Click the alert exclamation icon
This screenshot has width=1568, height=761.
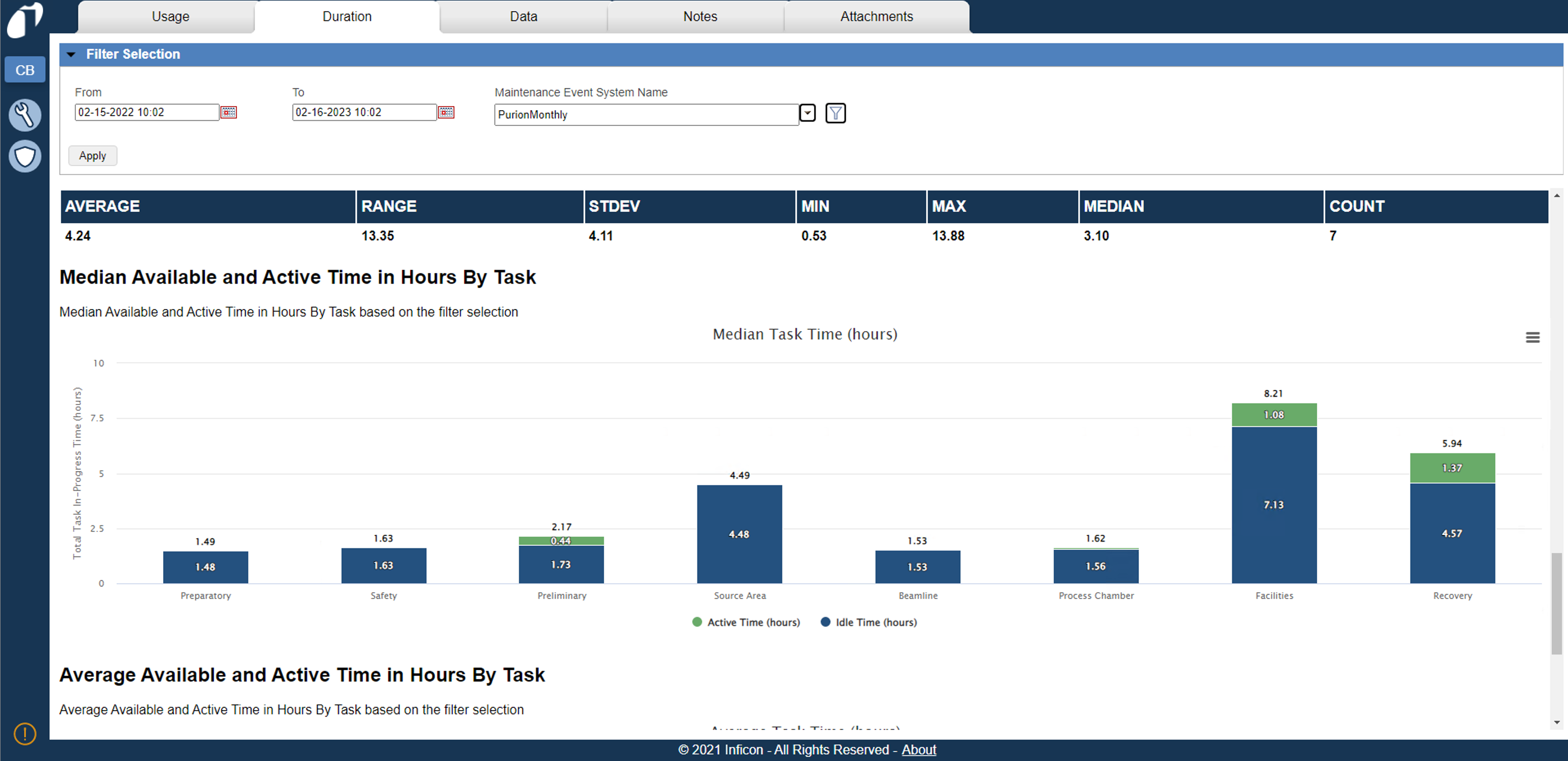click(24, 733)
